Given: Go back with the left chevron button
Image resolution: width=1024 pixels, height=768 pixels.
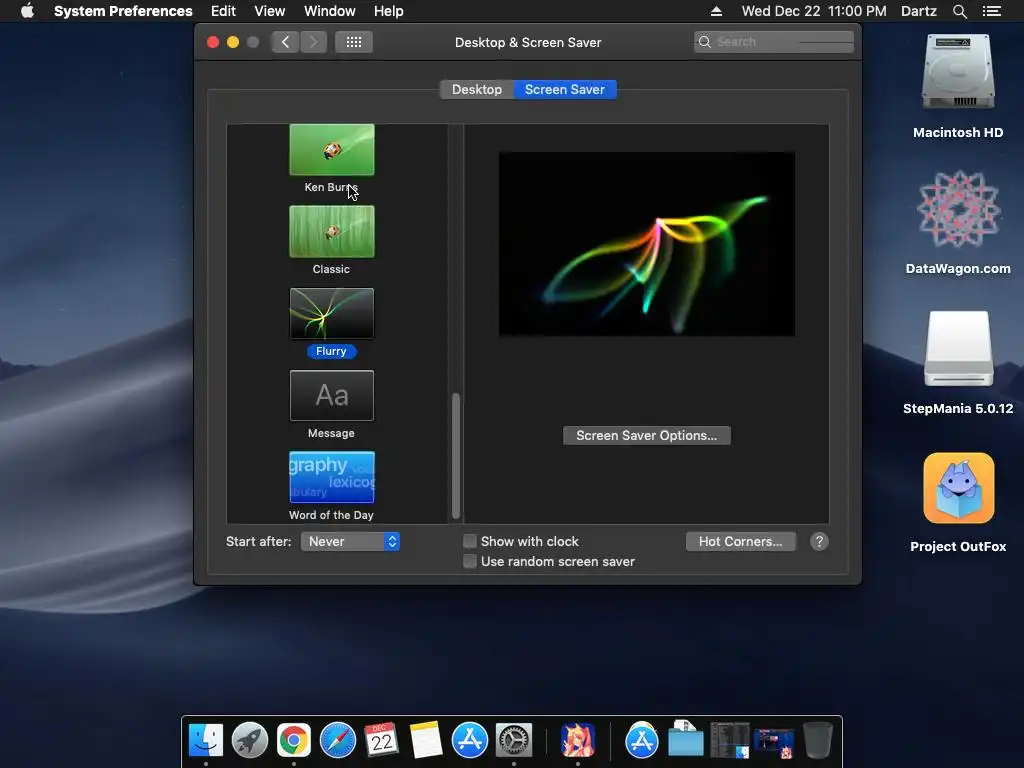Looking at the screenshot, I should click(285, 42).
